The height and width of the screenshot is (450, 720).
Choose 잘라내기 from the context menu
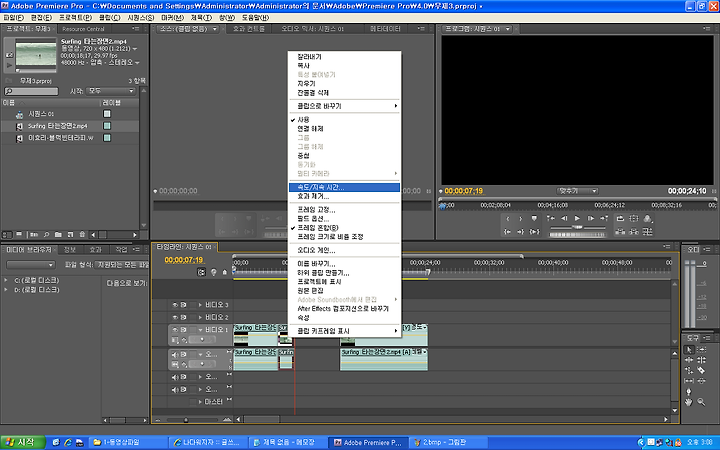point(344,57)
